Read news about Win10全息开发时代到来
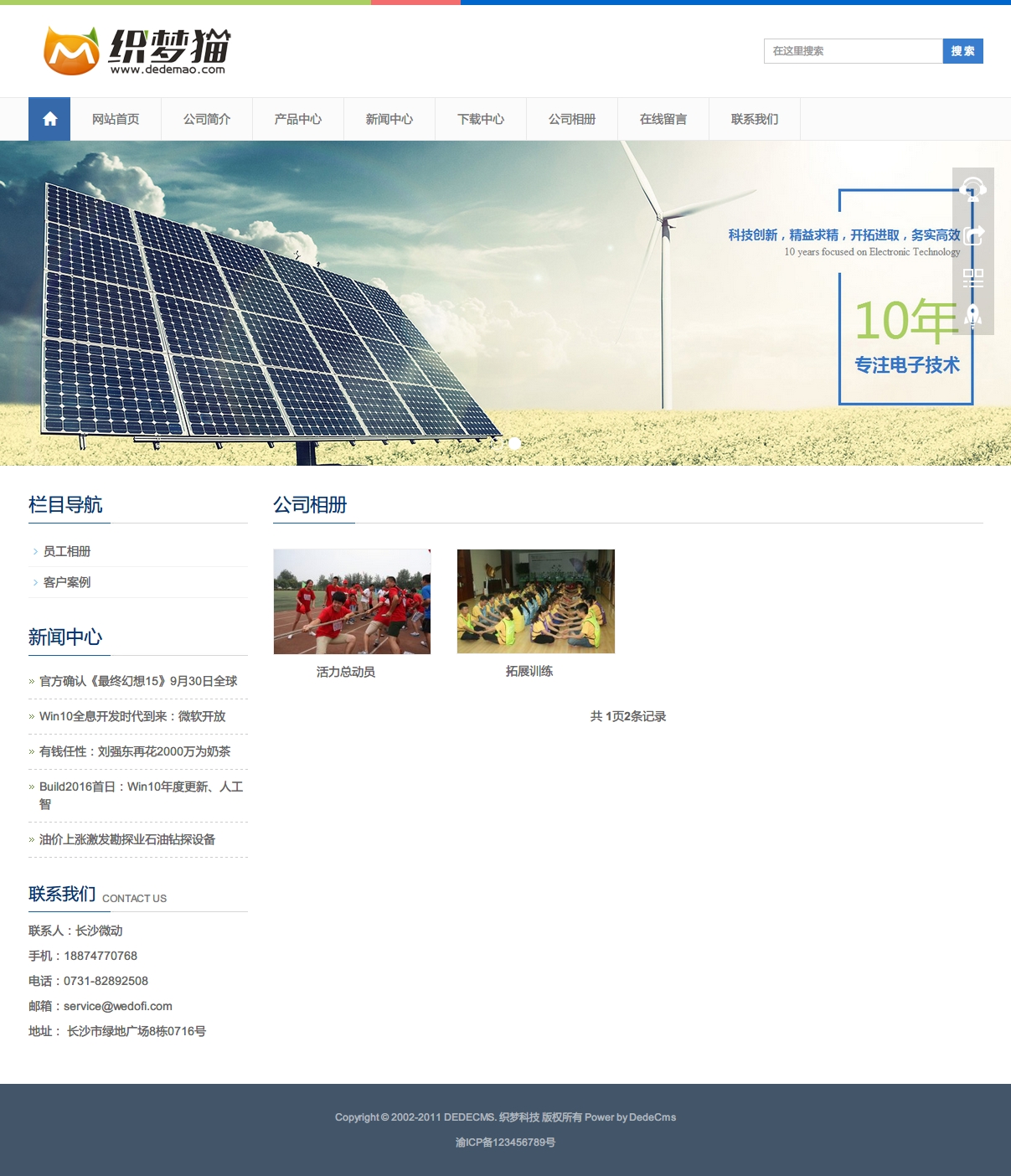1011x1176 pixels. click(x=132, y=716)
